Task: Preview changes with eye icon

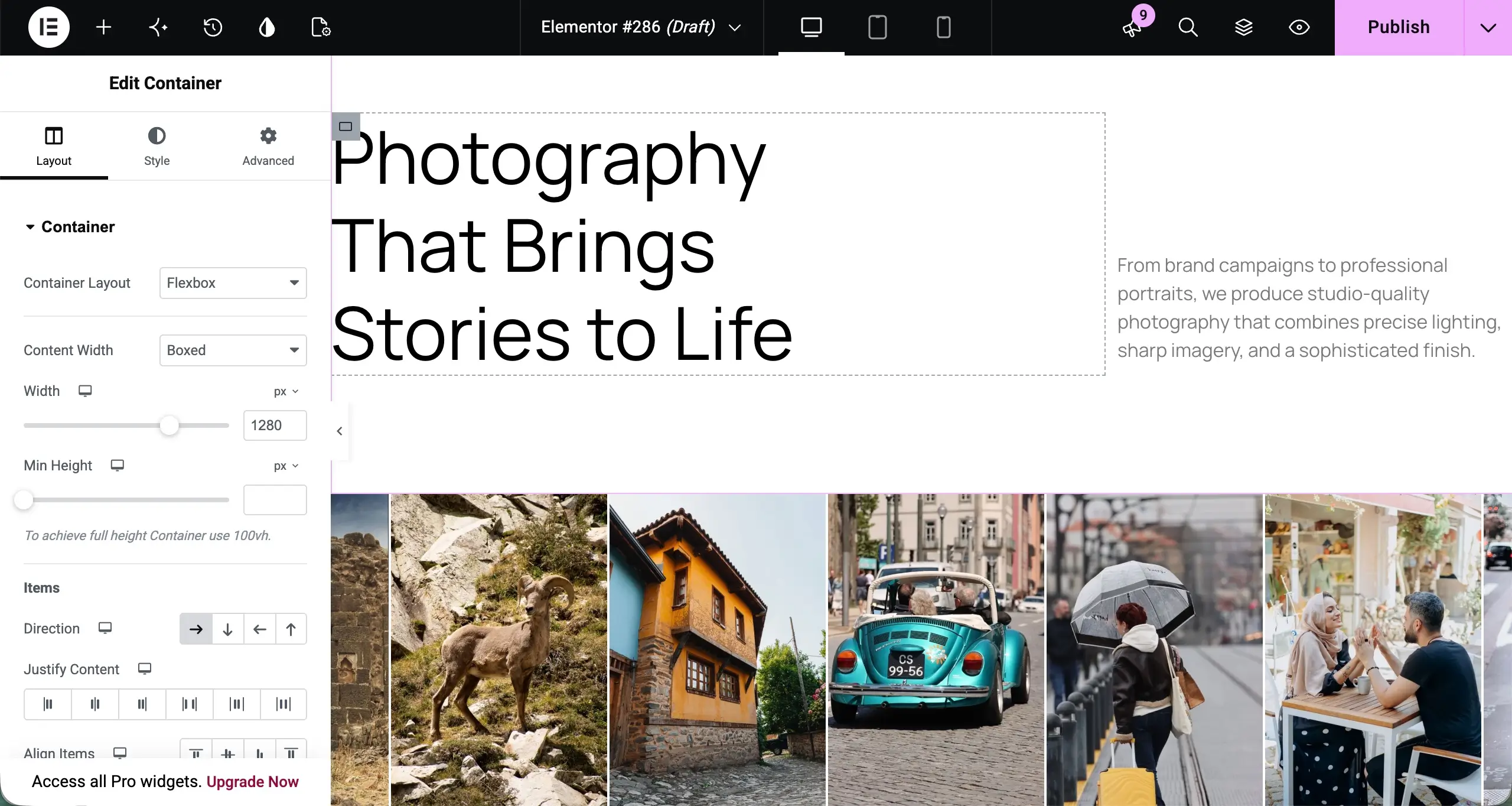Action: pyautogui.click(x=1299, y=27)
